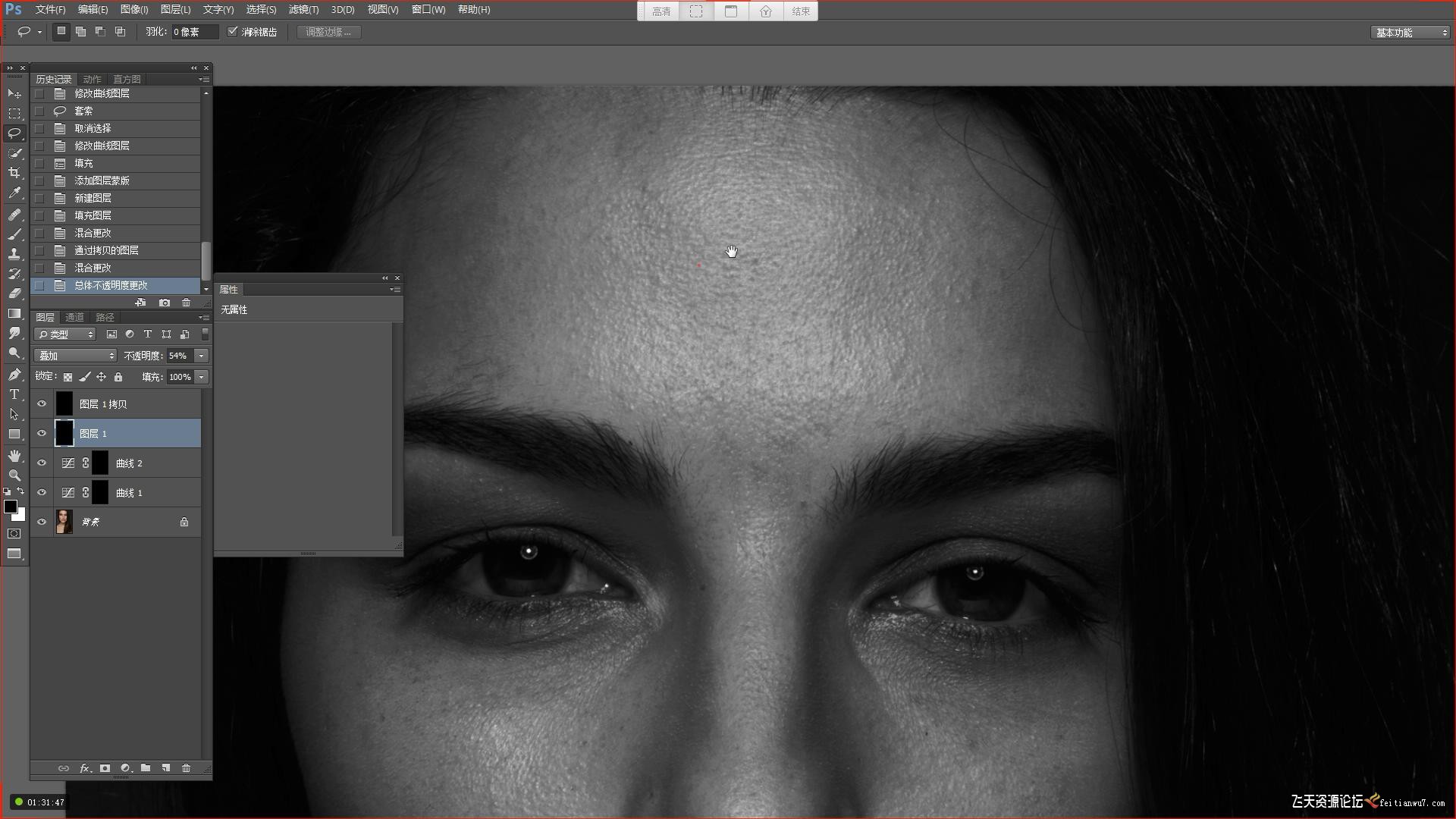Click 羽化 feather input field
The height and width of the screenshot is (819, 1456).
pyautogui.click(x=195, y=32)
